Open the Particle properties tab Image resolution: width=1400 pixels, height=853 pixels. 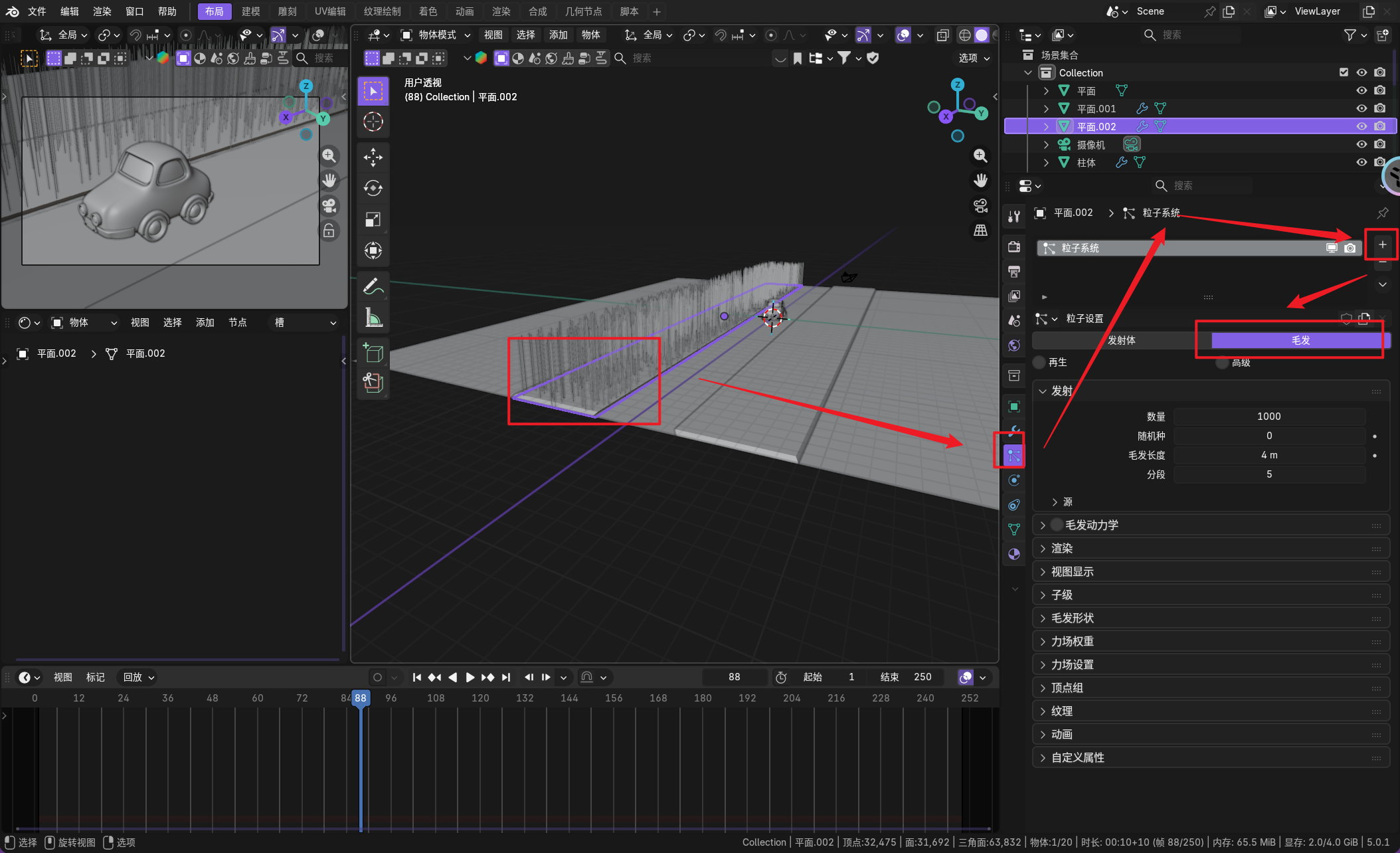click(1013, 455)
